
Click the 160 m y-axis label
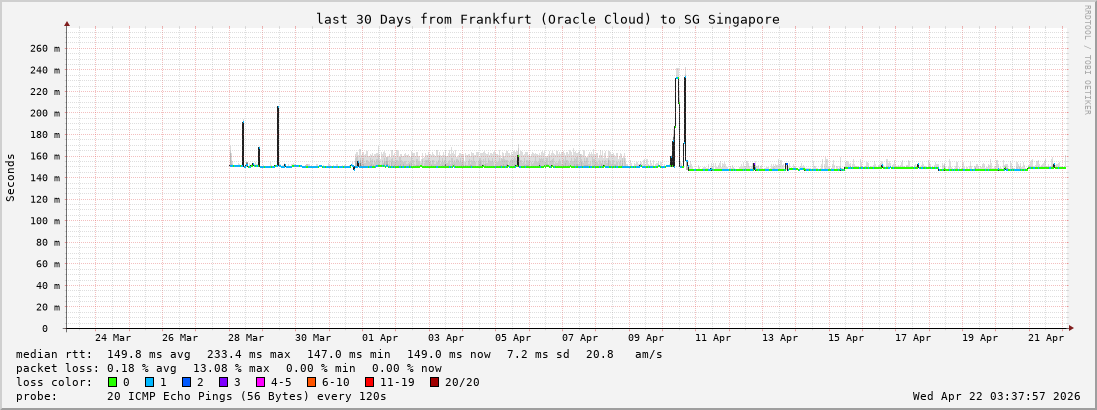point(44,156)
